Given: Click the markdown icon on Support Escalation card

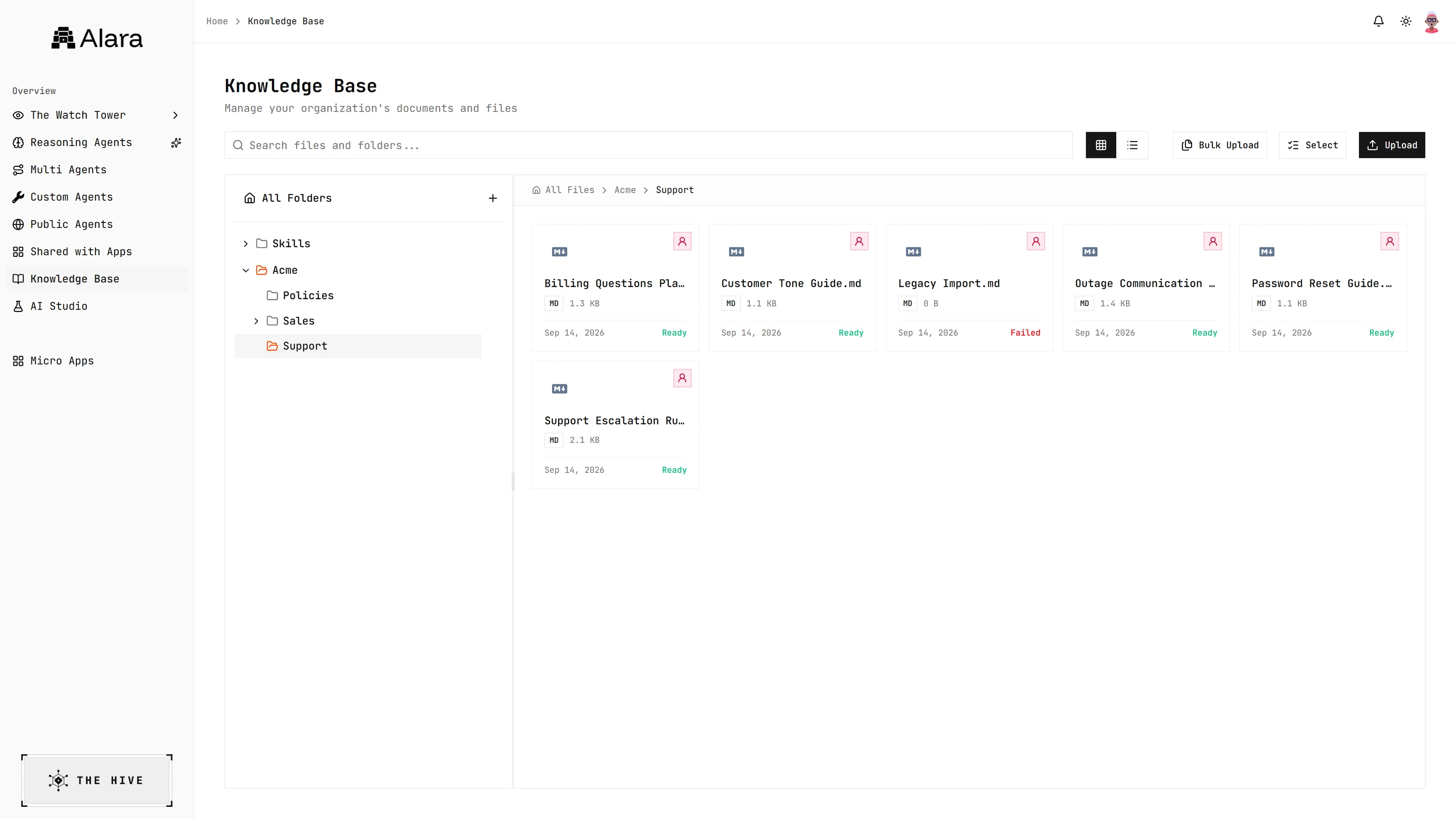Looking at the screenshot, I should click(560, 388).
